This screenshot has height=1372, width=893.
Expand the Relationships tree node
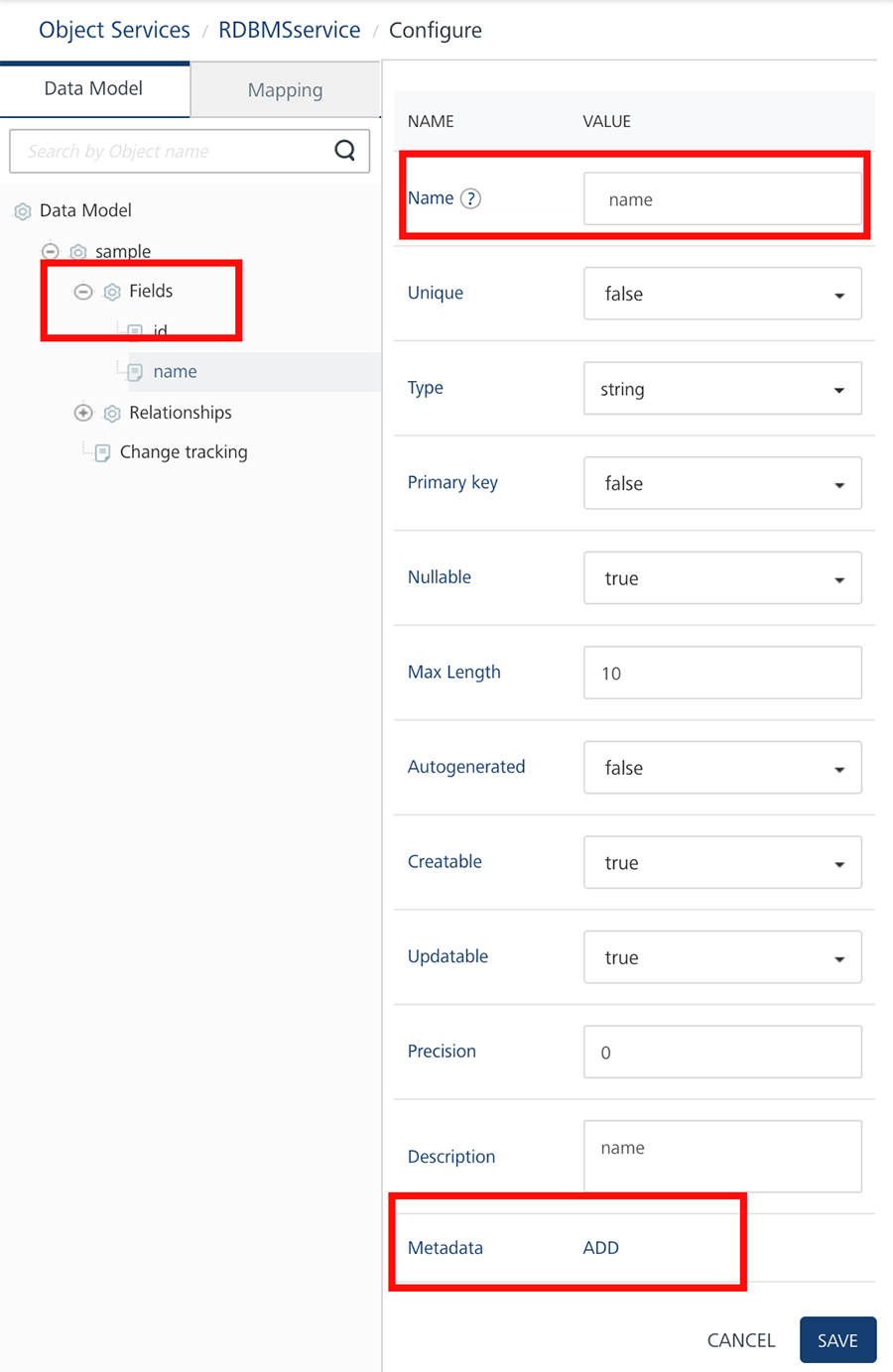tap(83, 413)
